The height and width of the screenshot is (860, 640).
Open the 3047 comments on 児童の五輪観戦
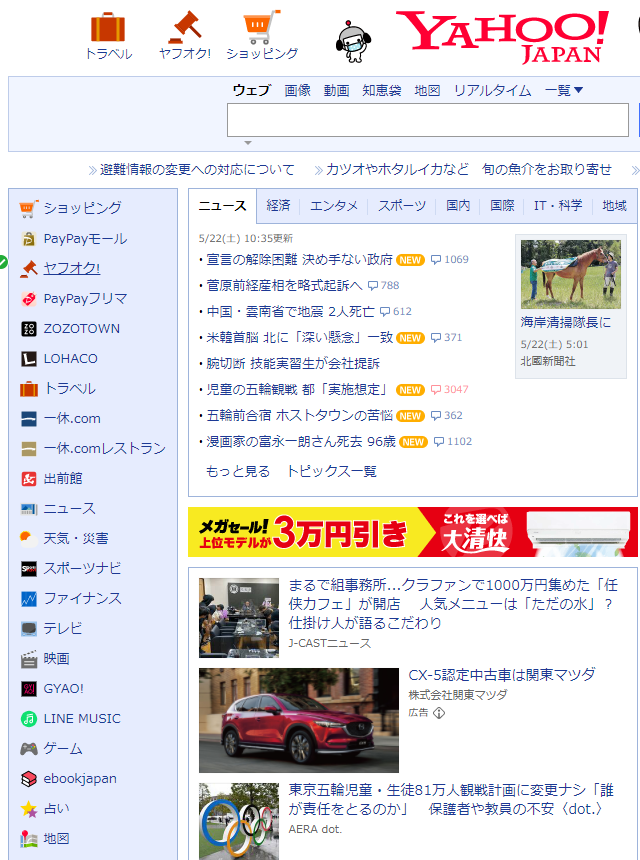pyautogui.click(x=450, y=389)
